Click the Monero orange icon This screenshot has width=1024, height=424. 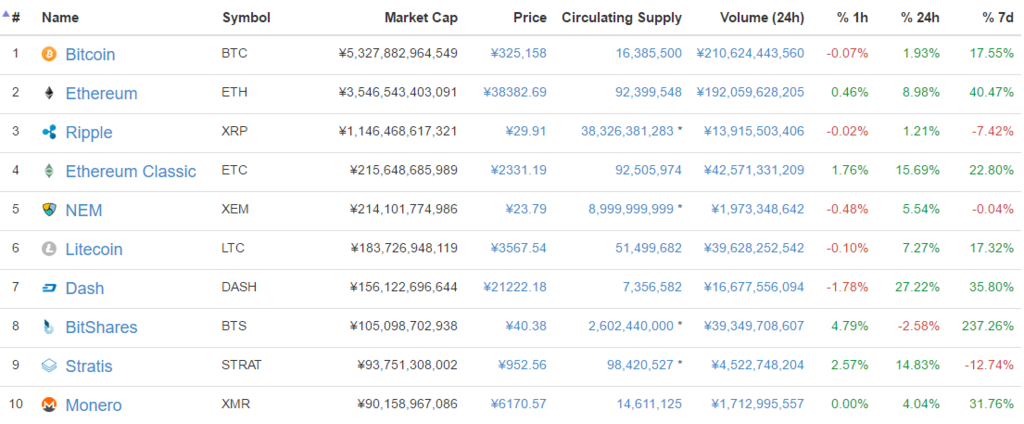[49, 404]
